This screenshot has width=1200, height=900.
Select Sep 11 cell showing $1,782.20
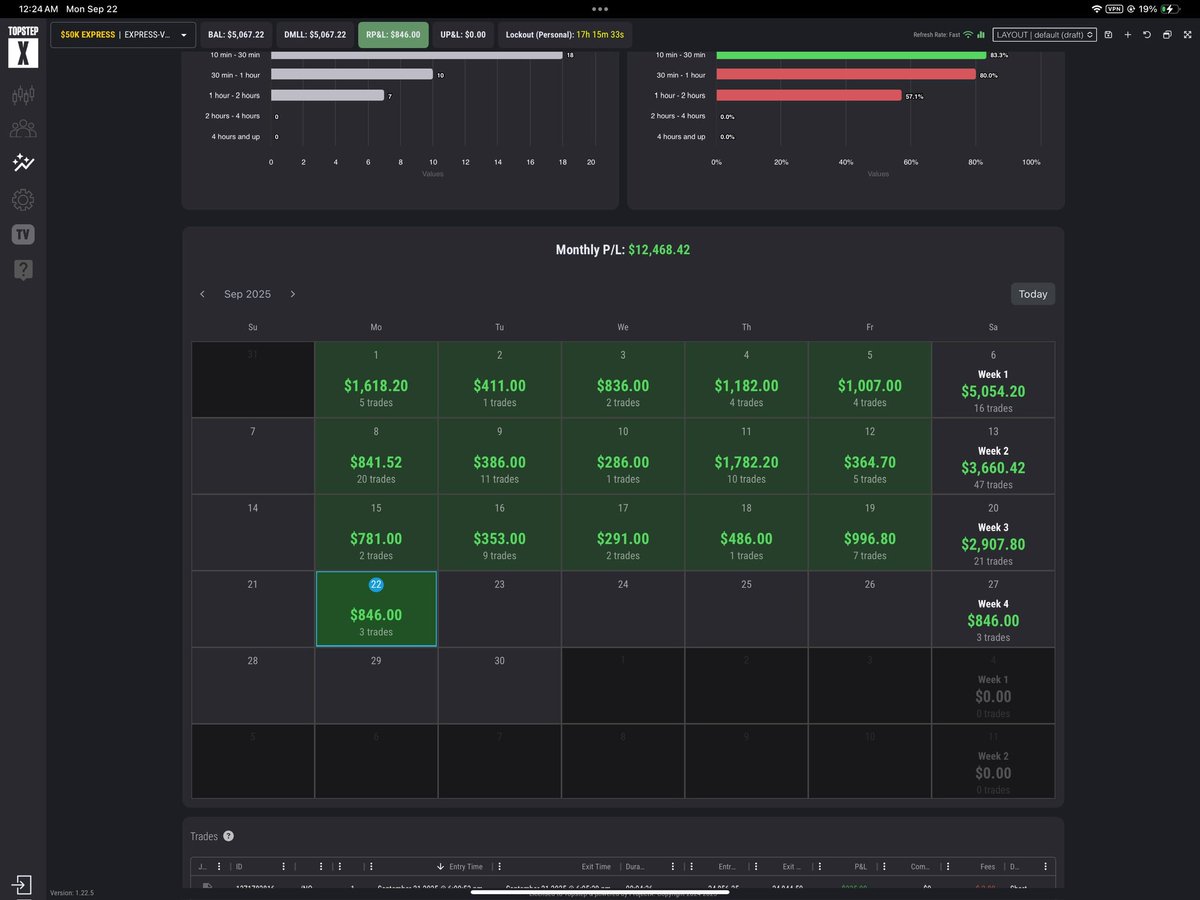(746, 456)
